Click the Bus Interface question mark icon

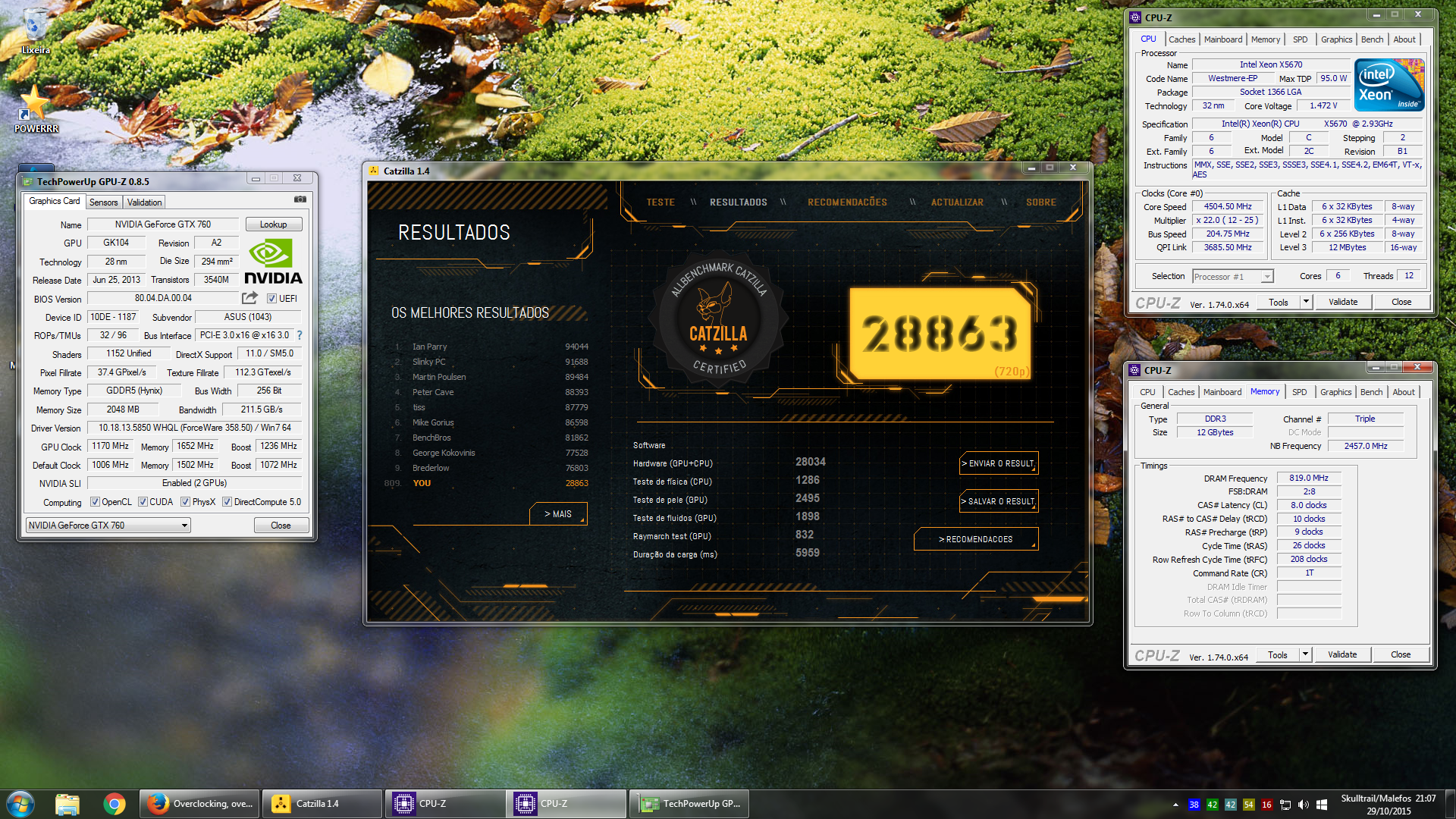click(300, 335)
